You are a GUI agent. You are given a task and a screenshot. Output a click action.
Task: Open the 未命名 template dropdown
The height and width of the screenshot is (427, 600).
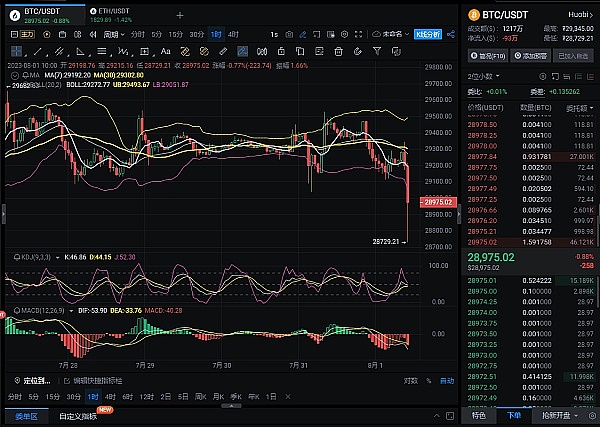[x=389, y=34]
